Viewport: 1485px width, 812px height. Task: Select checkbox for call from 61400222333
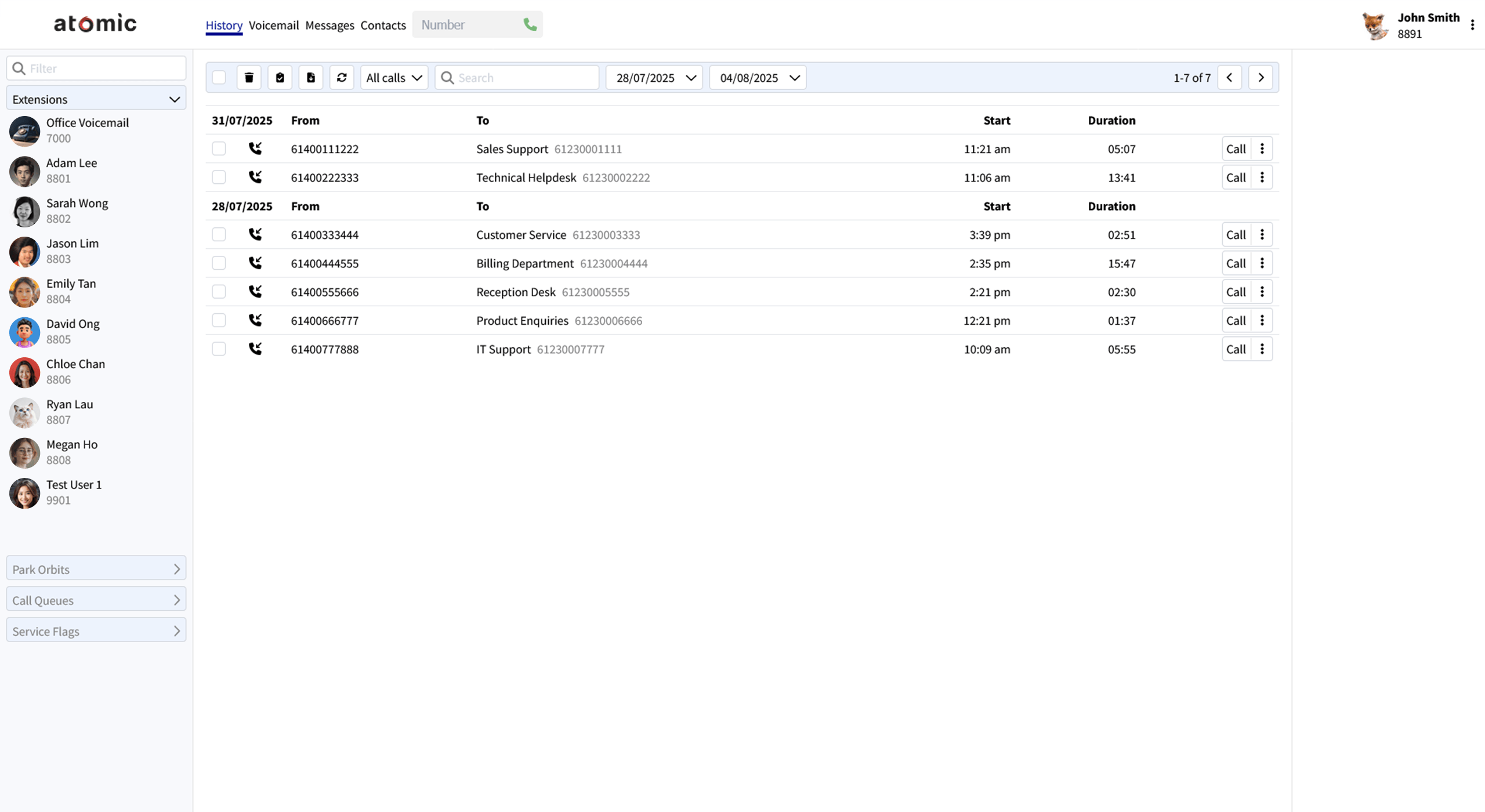coord(219,177)
